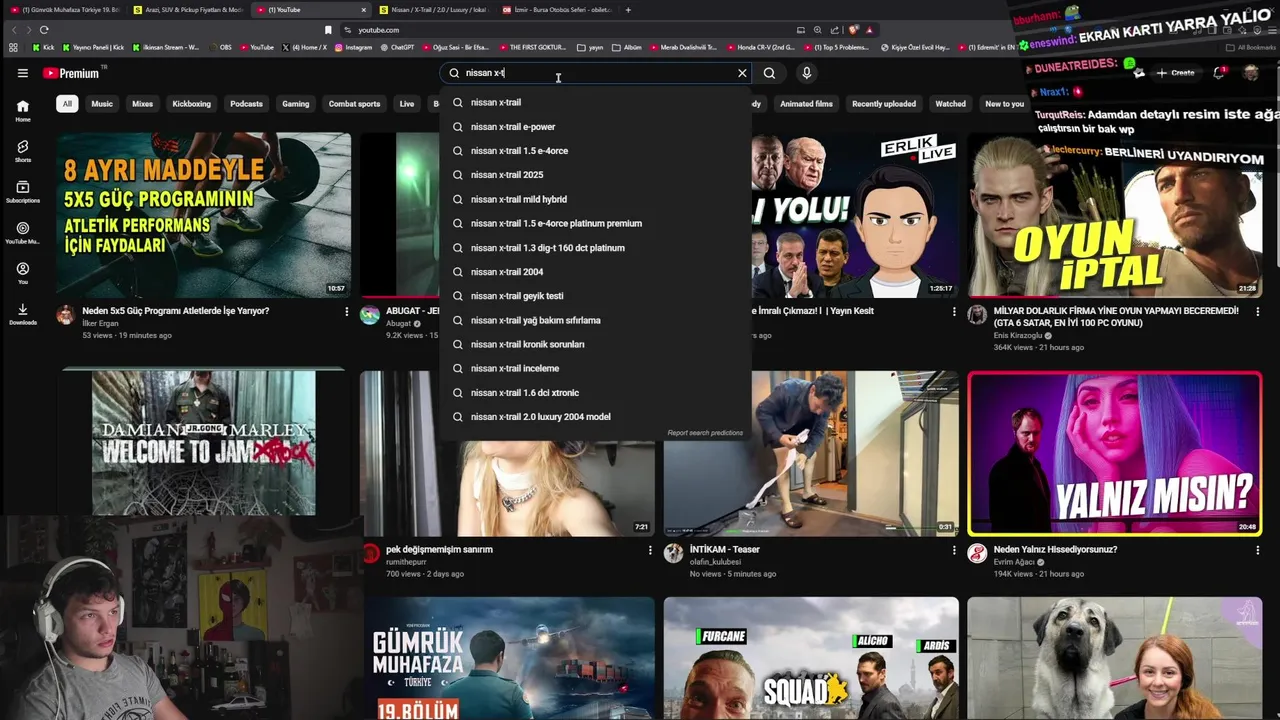Select the Music filter chip
Screen dimensions: 1280x720
pyautogui.click(x=102, y=104)
